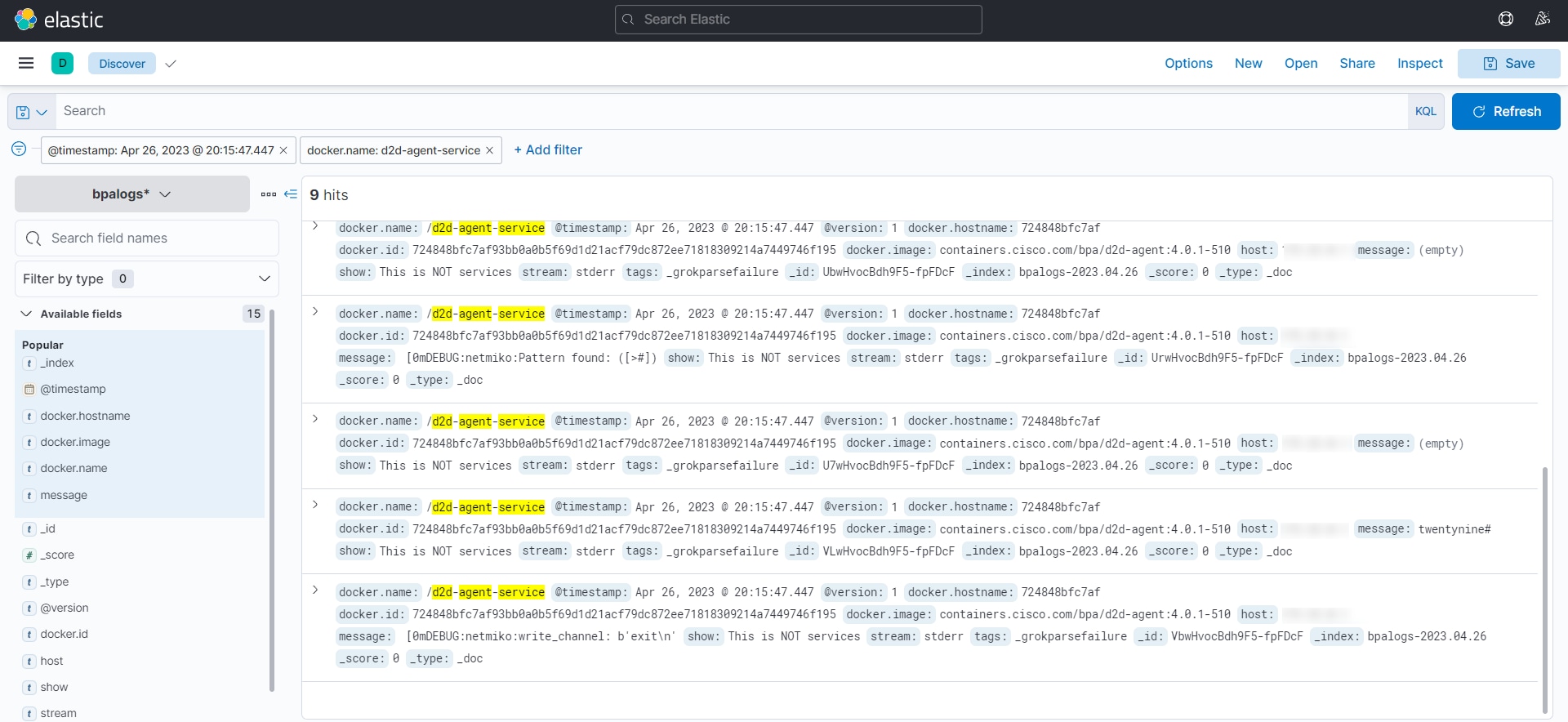Viewport: 1568px width, 722px height.
Task: Click Share in the top menu
Action: click(1356, 64)
